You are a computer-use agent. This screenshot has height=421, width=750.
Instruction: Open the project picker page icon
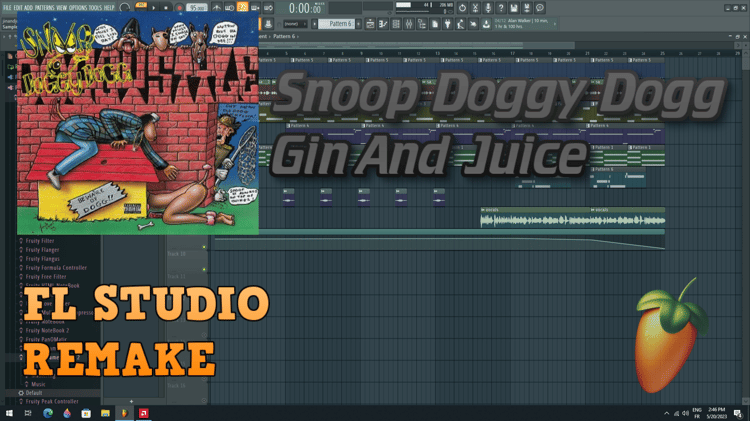pyautogui.click(x=435, y=24)
